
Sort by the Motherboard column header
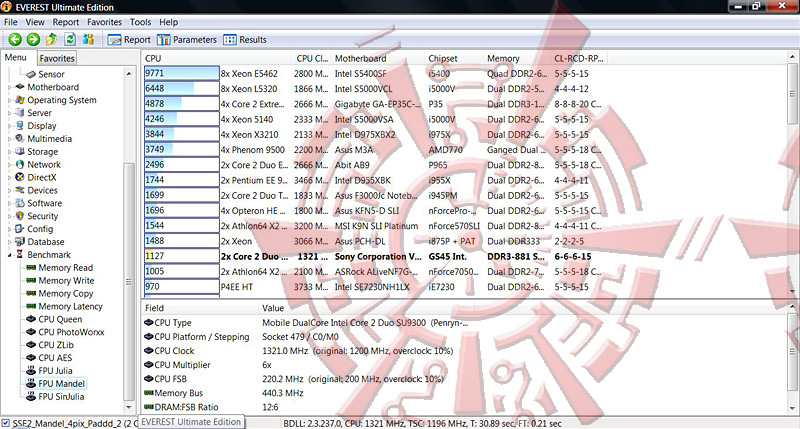point(378,58)
